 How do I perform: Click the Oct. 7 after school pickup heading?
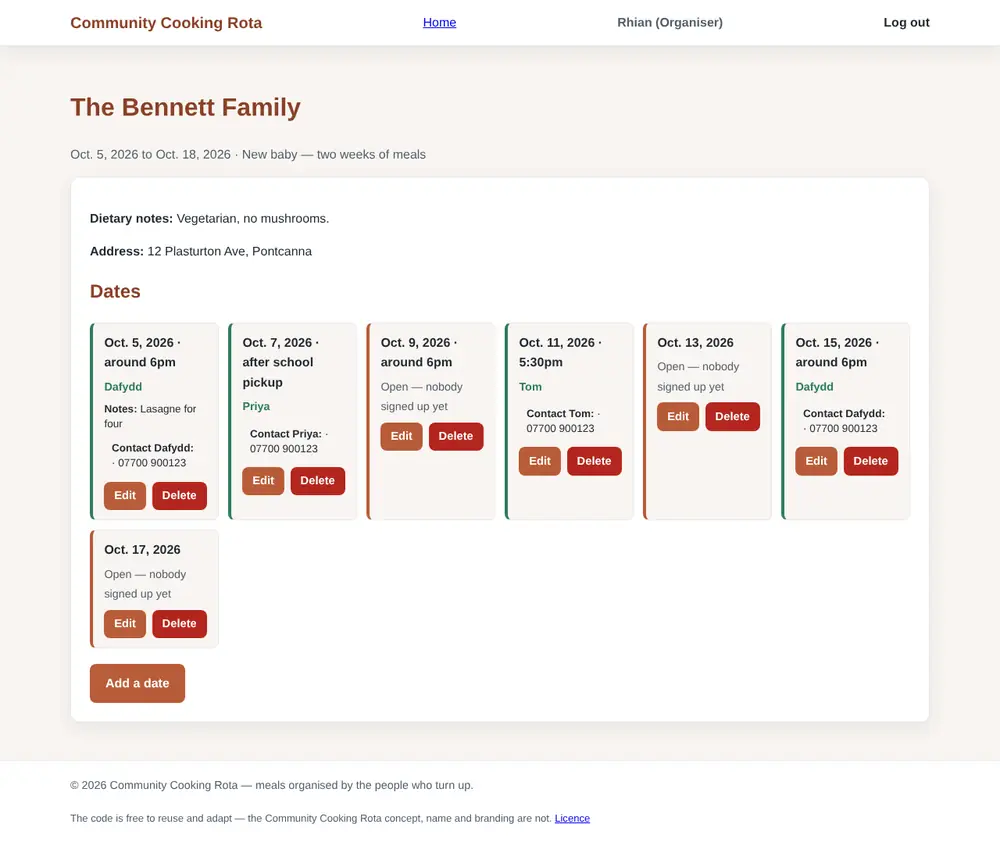coord(281,362)
